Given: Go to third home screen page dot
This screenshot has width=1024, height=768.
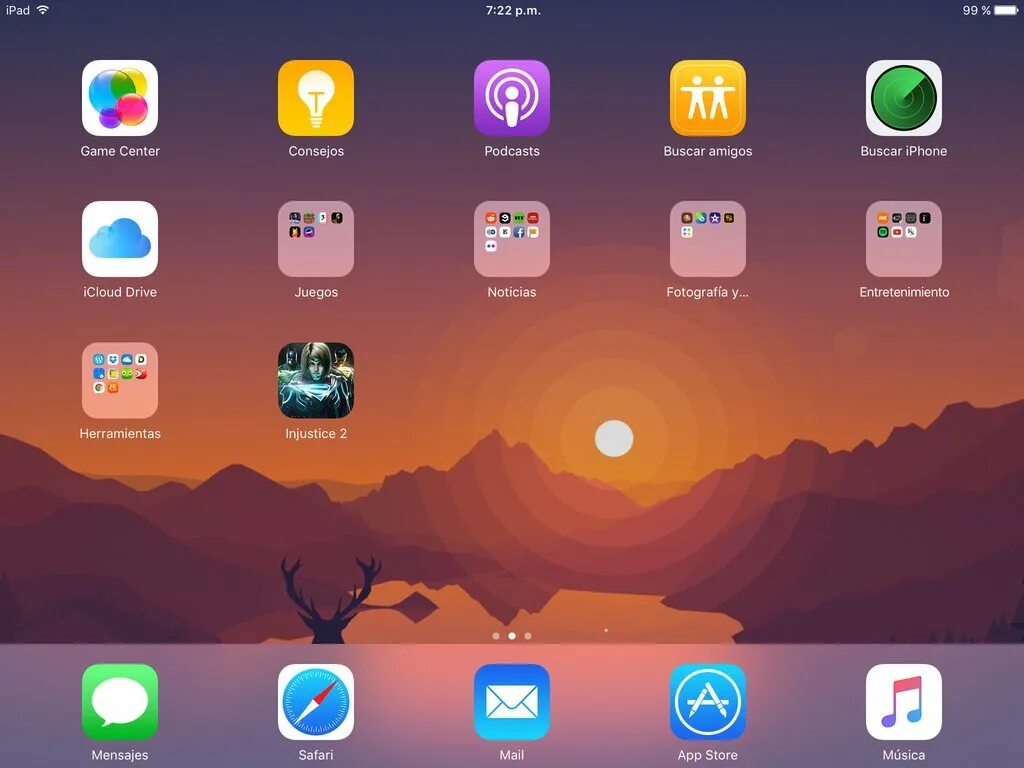Looking at the screenshot, I should (528, 635).
